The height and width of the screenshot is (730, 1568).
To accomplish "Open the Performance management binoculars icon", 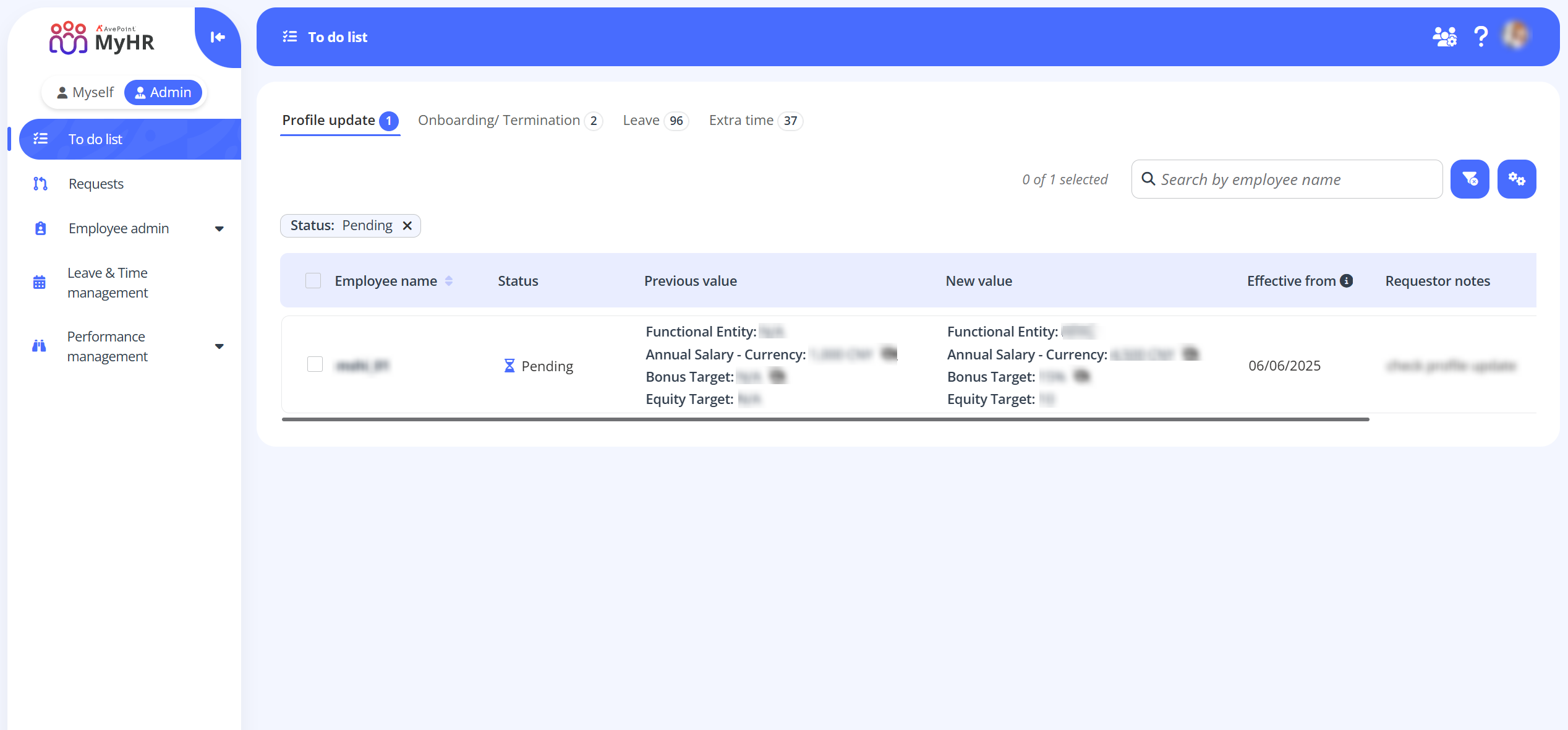I will (38, 346).
